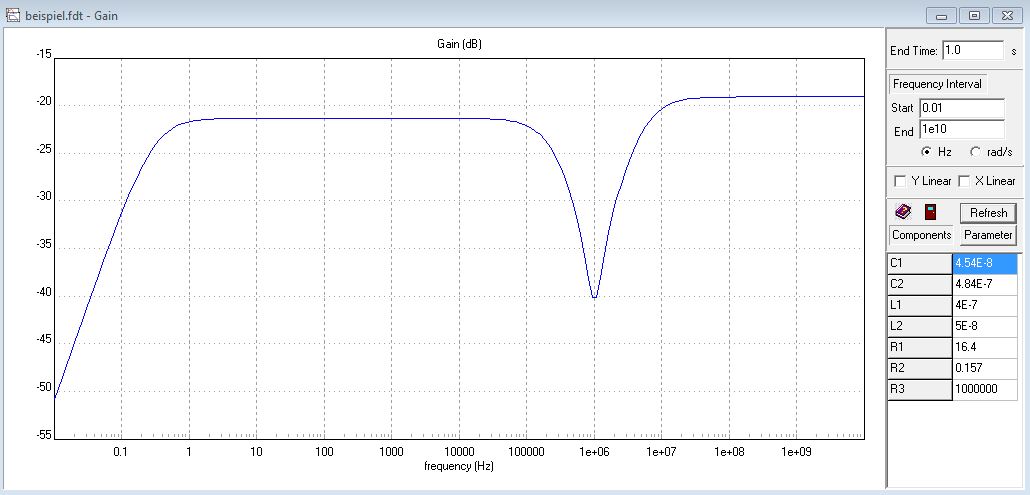The image size is (1030, 495).
Task: Select the Hz radio button
Action: coord(926,152)
